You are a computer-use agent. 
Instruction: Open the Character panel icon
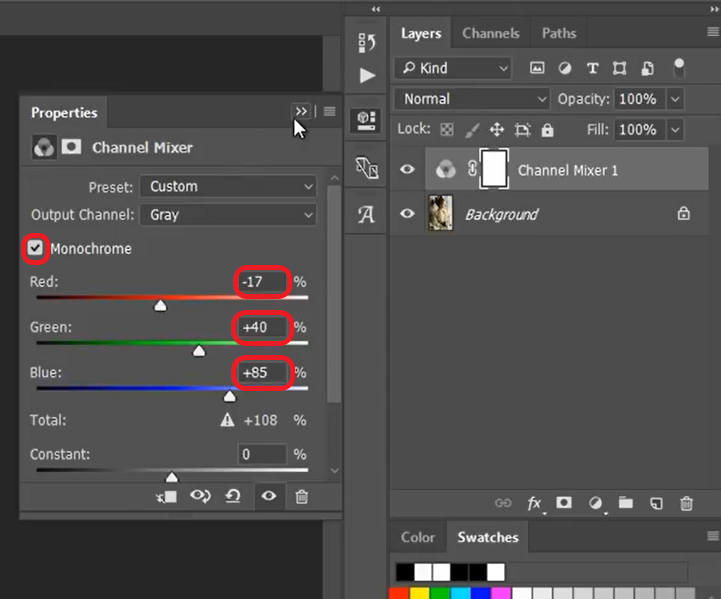[x=366, y=214]
